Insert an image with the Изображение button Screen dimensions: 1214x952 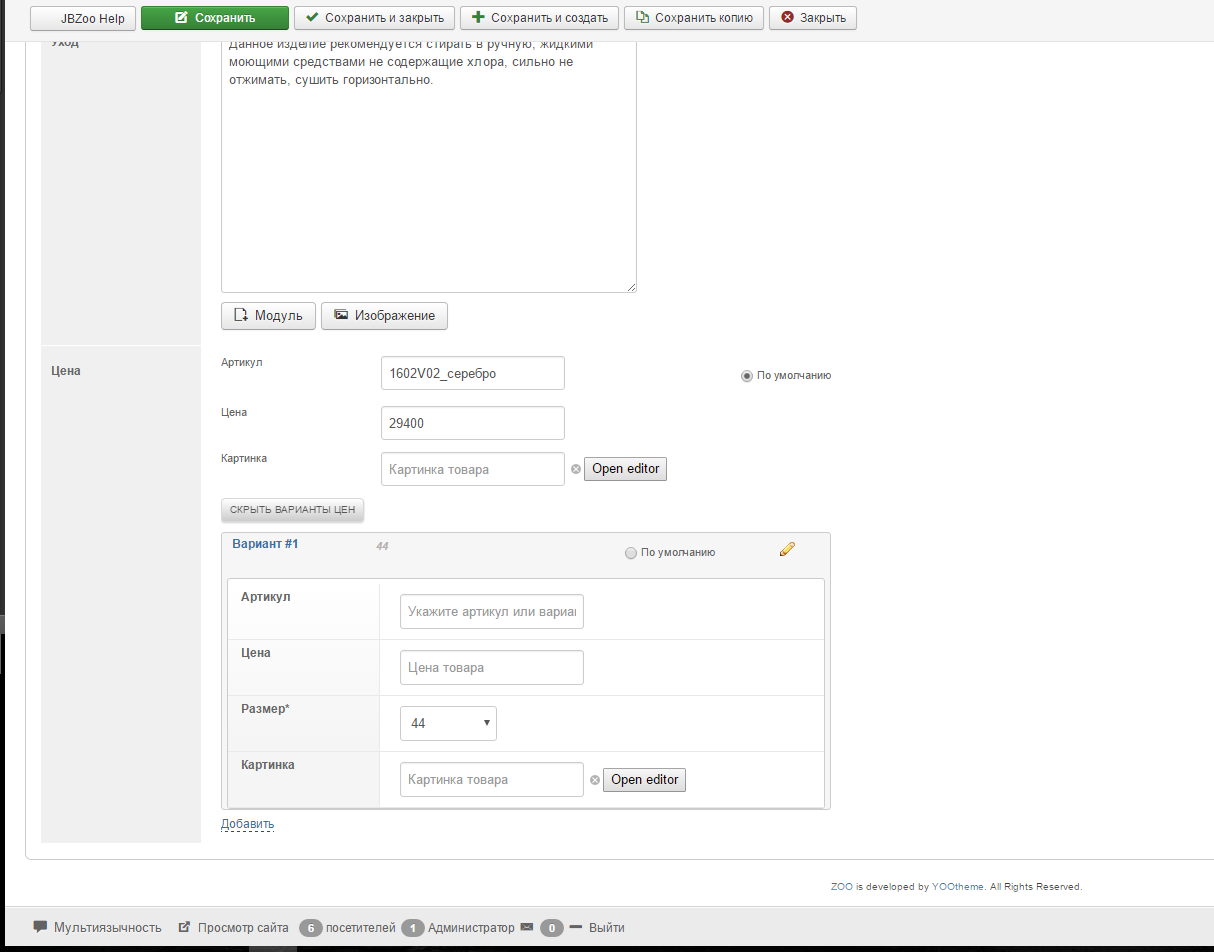(384, 315)
